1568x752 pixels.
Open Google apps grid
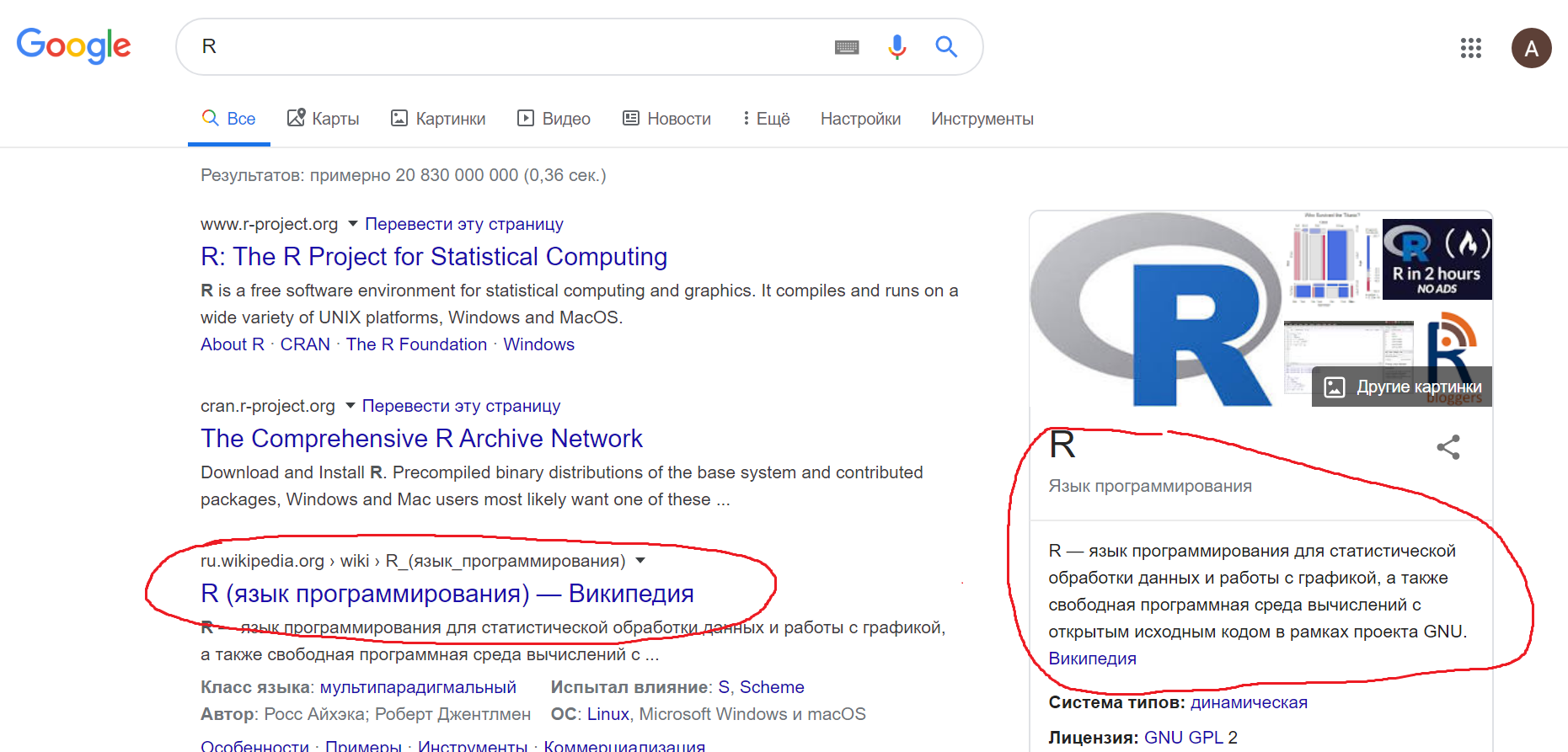pos(1471,48)
